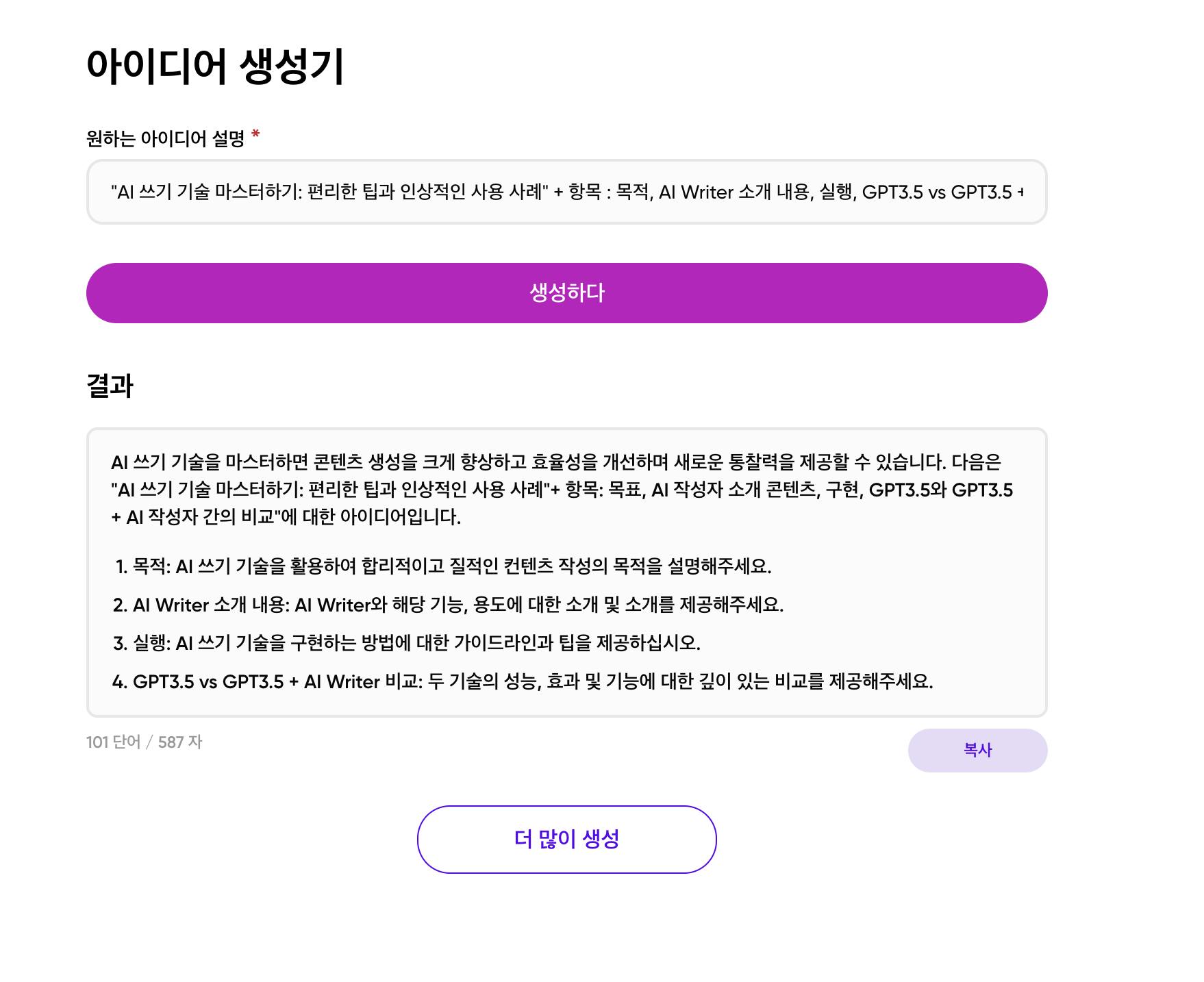Click the list number 1. in the result
The height and width of the screenshot is (982, 1204).
[122, 567]
